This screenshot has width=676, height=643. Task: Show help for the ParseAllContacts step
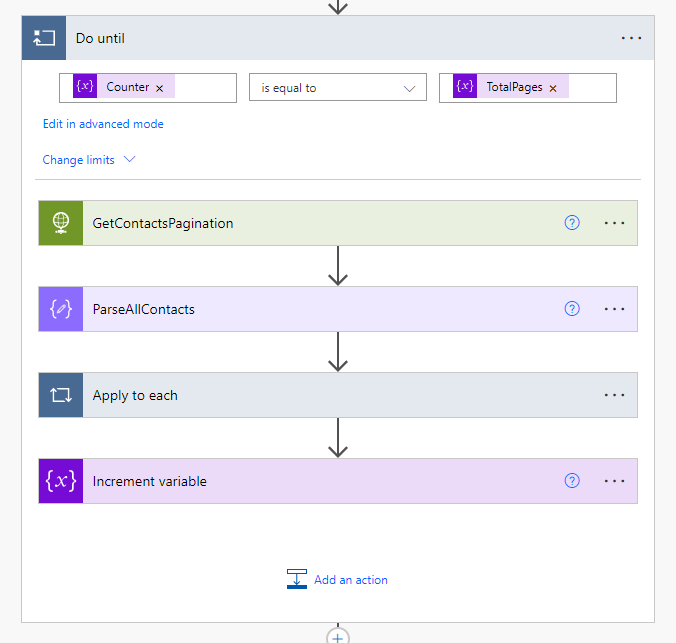point(572,309)
